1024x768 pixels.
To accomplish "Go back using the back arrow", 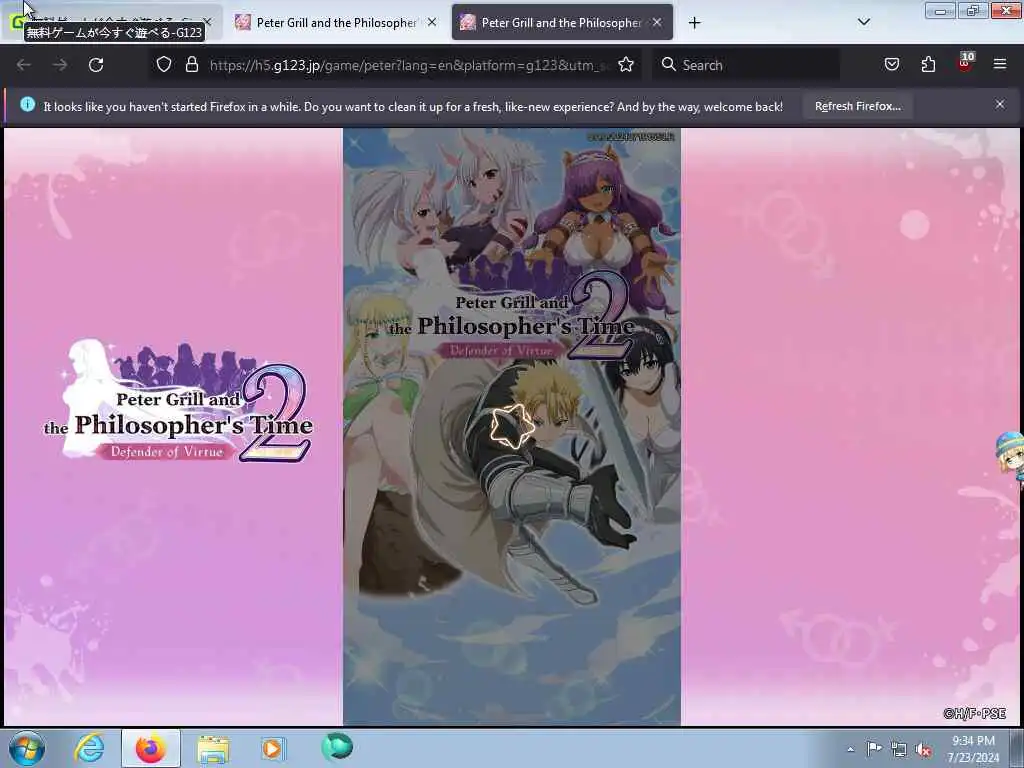I will (24, 65).
